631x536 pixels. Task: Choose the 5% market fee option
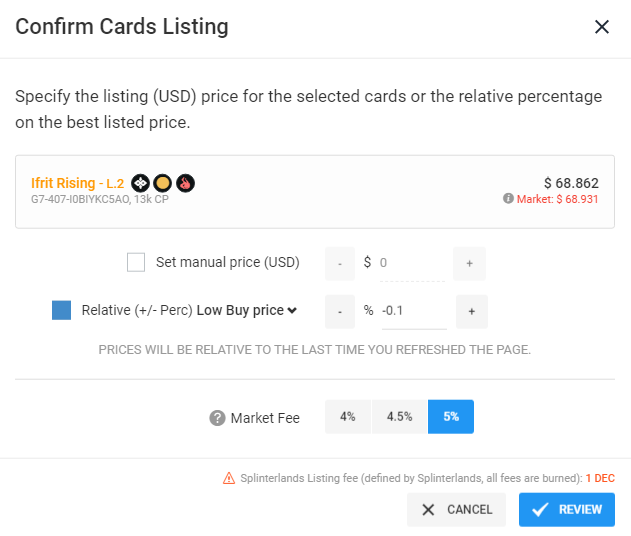(x=451, y=416)
